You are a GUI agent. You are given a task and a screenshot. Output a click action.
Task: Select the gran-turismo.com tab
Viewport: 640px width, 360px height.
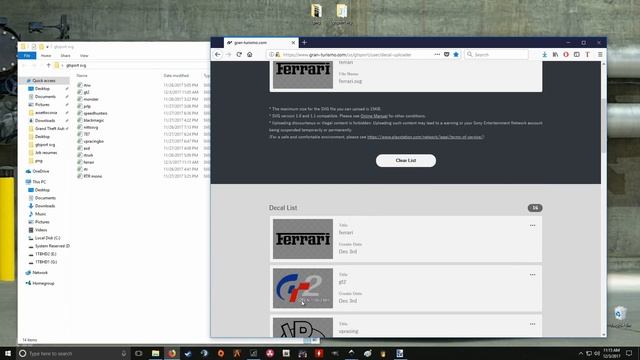(261, 42)
